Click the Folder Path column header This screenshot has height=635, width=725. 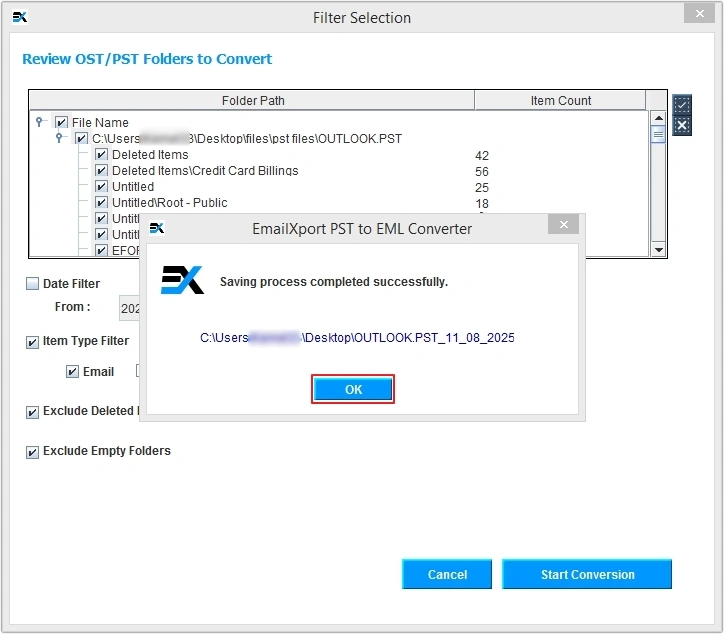pyautogui.click(x=252, y=100)
